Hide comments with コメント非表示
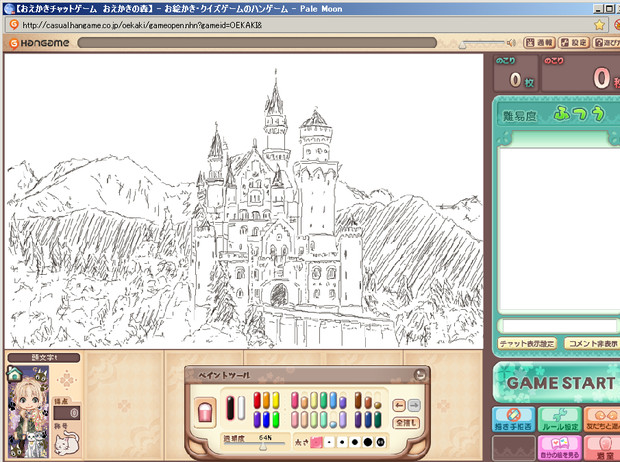This screenshot has height=462, width=620. coord(592,343)
